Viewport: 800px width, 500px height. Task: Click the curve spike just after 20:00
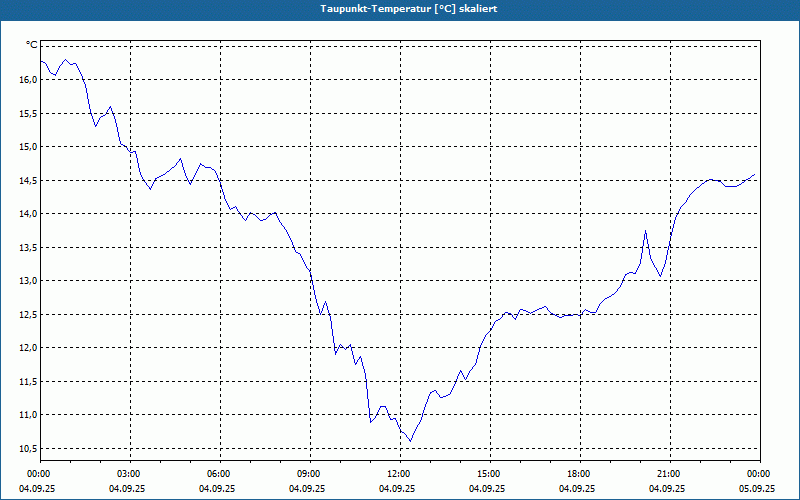(x=645, y=231)
